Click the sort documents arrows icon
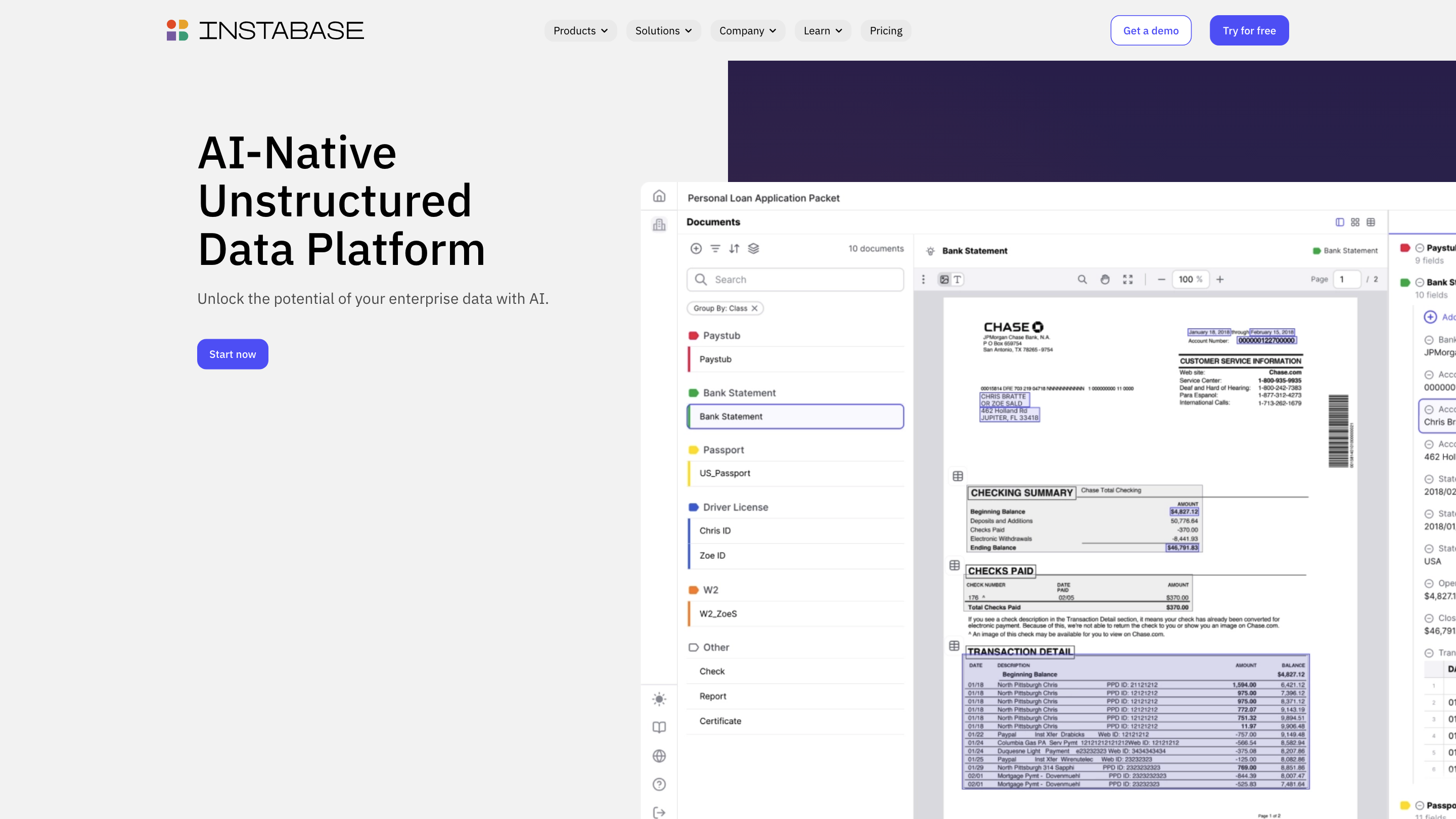Image resolution: width=1456 pixels, height=819 pixels. (734, 249)
